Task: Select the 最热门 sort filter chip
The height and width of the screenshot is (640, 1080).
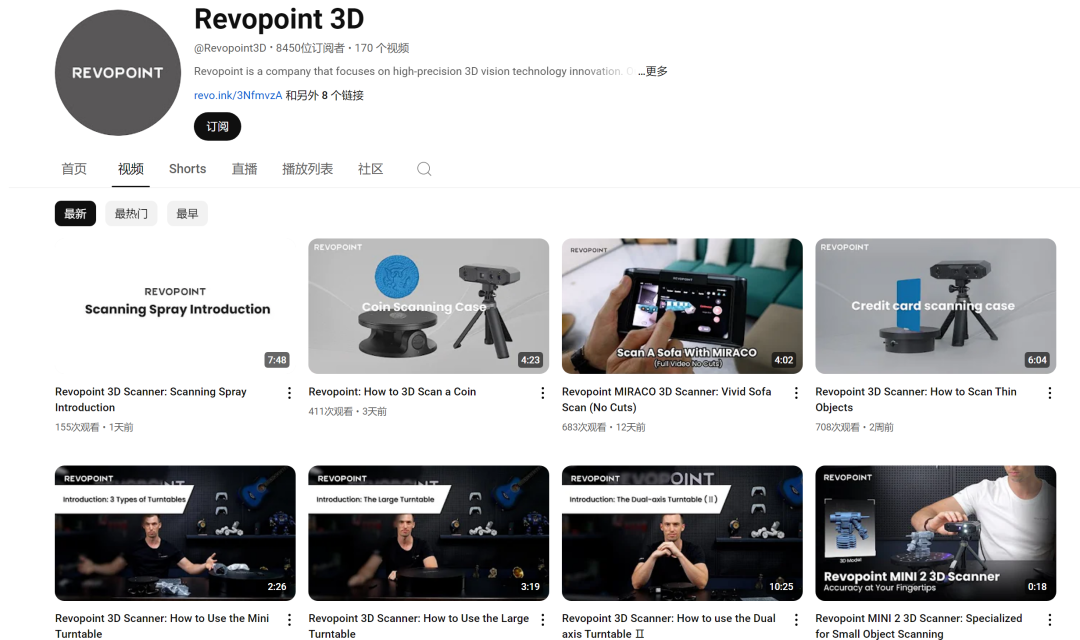Action: [x=131, y=213]
